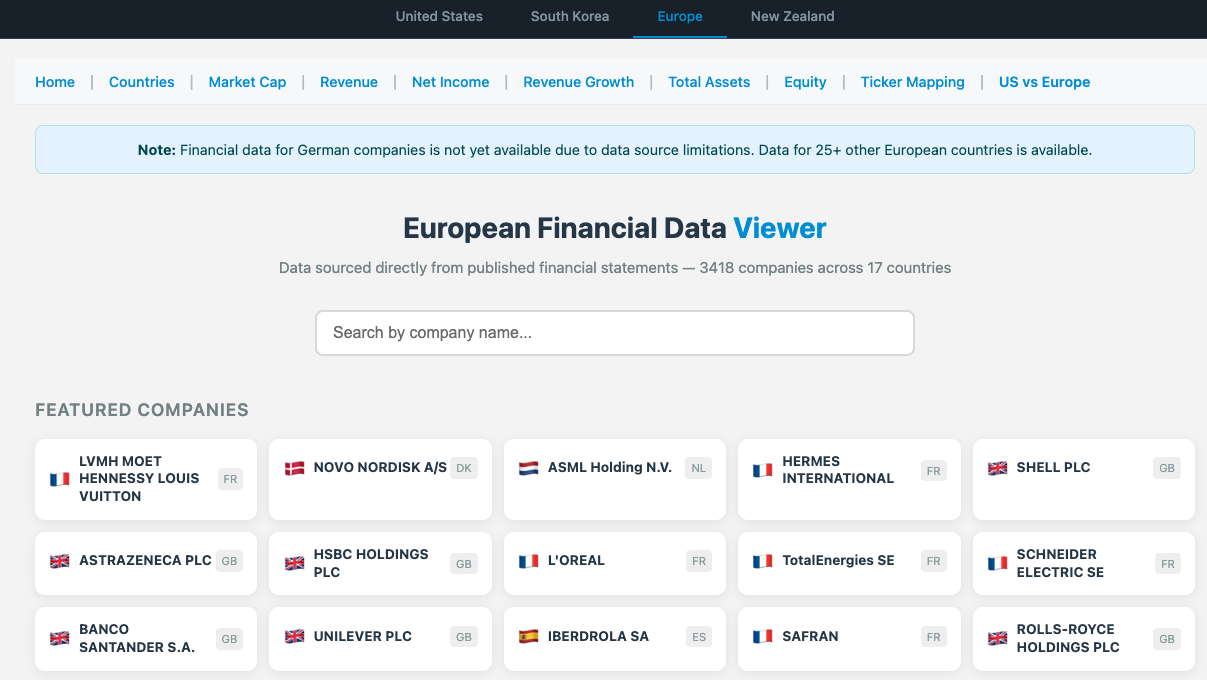Image resolution: width=1207 pixels, height=680 pixels.
Task: Click the NL badge on ASML
Action: (x=698, y=468)
